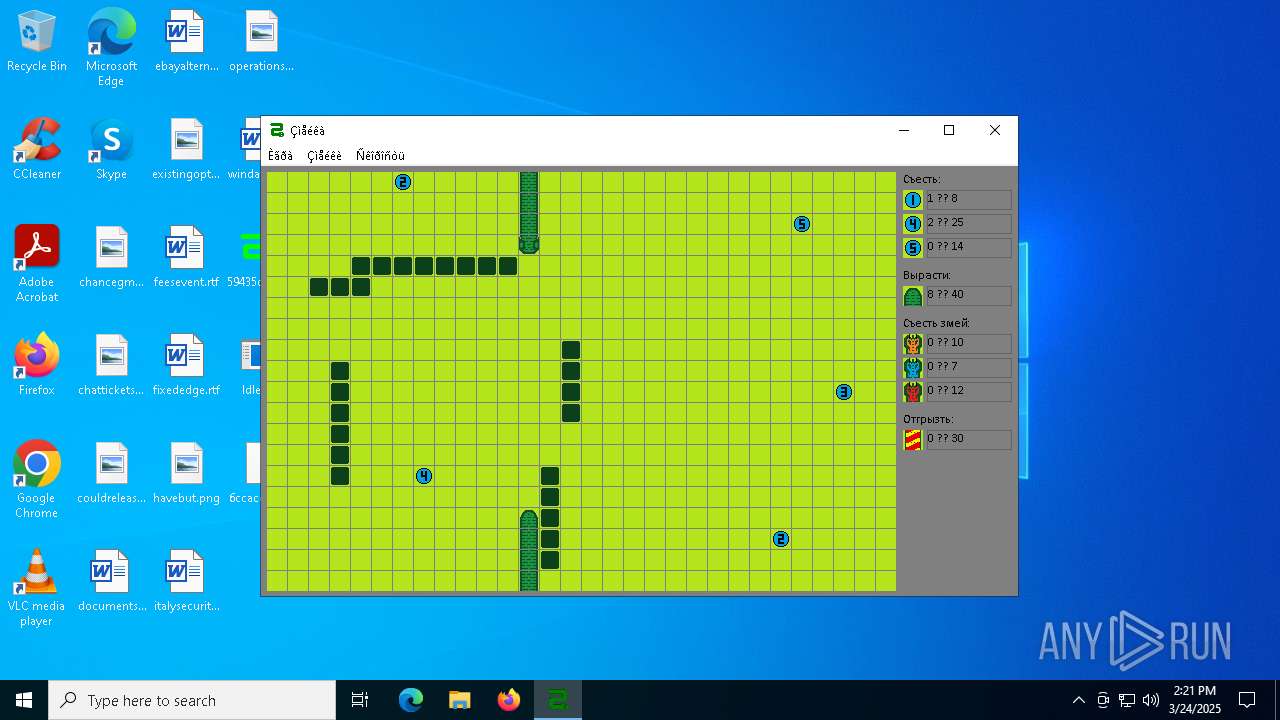This screenshot has width=1280, height=720.
Task: Click the 'Отгрызть:' heading label
Action: point(928,419)
